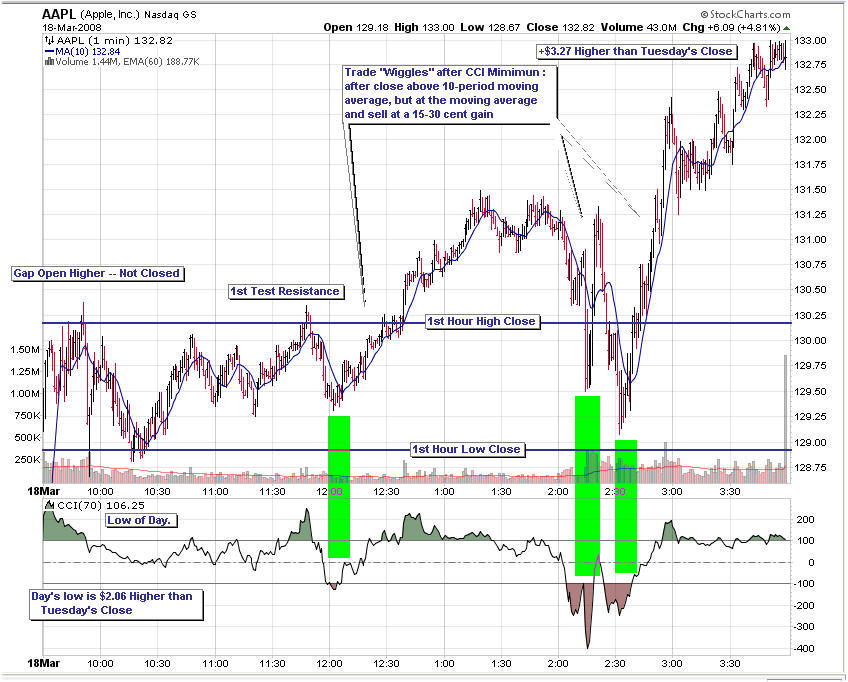
Task: Click the 128.75 price axis label
Action: click(810, 468)
